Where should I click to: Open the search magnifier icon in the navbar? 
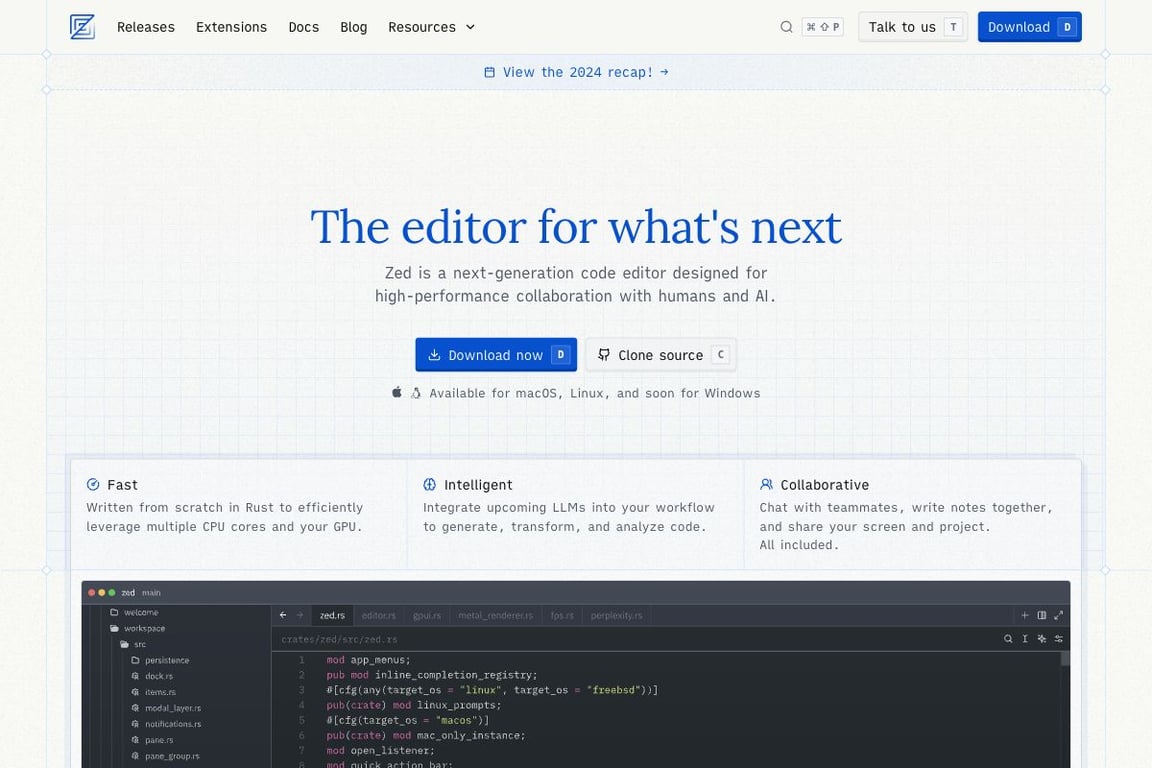coord(786,27)
